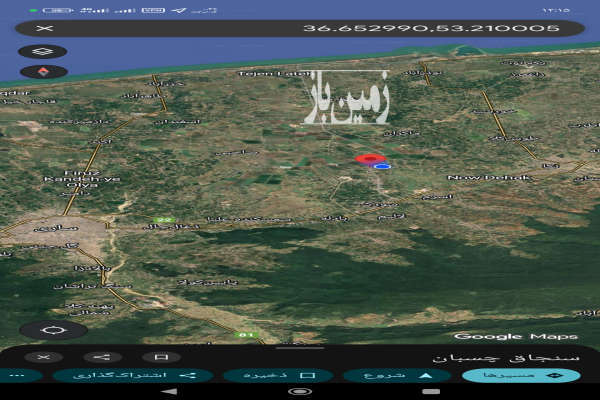Expand the bottom sheet drag handle

[x=300, y=347]
